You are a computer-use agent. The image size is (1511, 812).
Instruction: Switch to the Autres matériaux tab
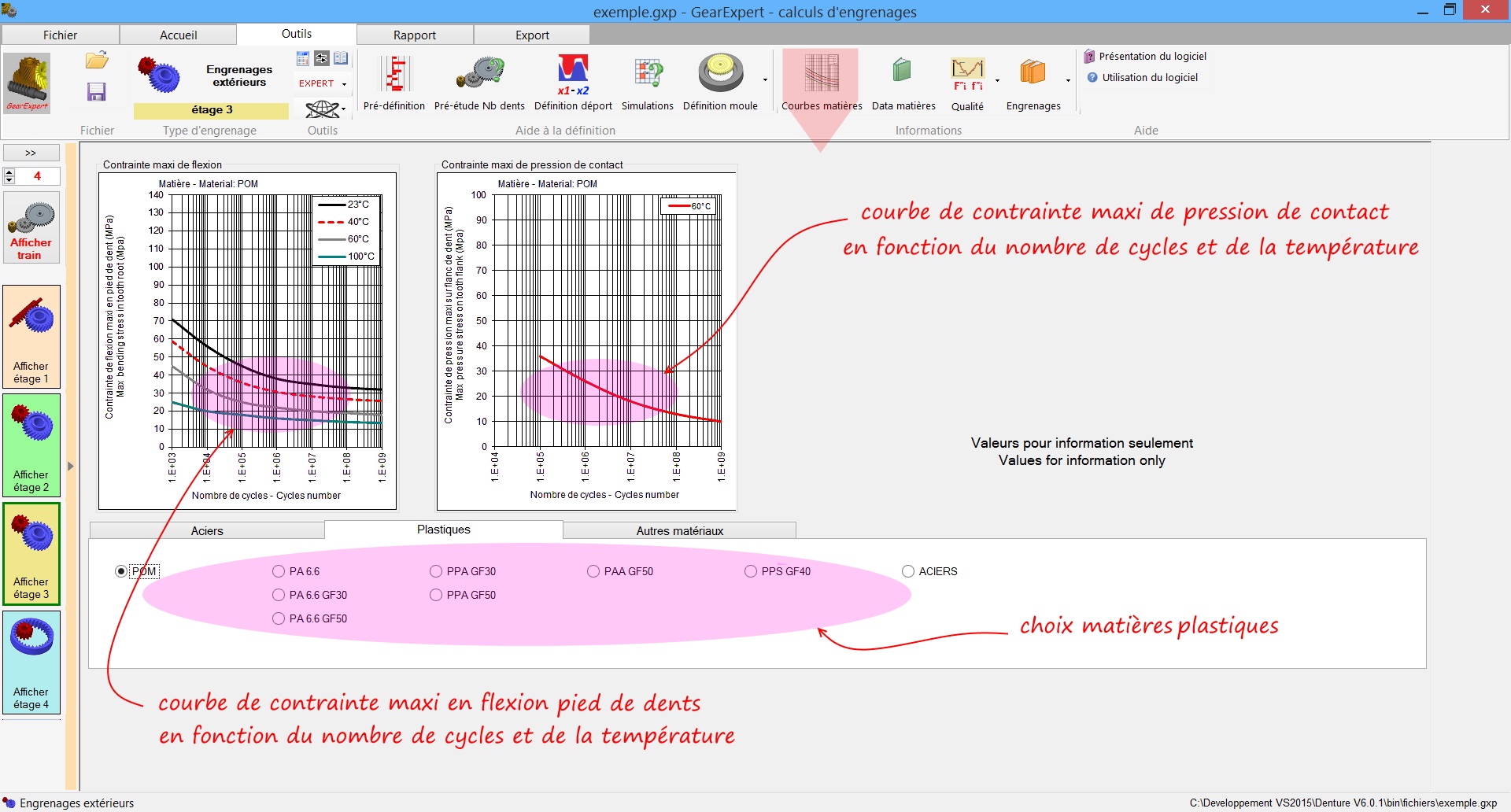pyautogui.click(x=680, y=530)
